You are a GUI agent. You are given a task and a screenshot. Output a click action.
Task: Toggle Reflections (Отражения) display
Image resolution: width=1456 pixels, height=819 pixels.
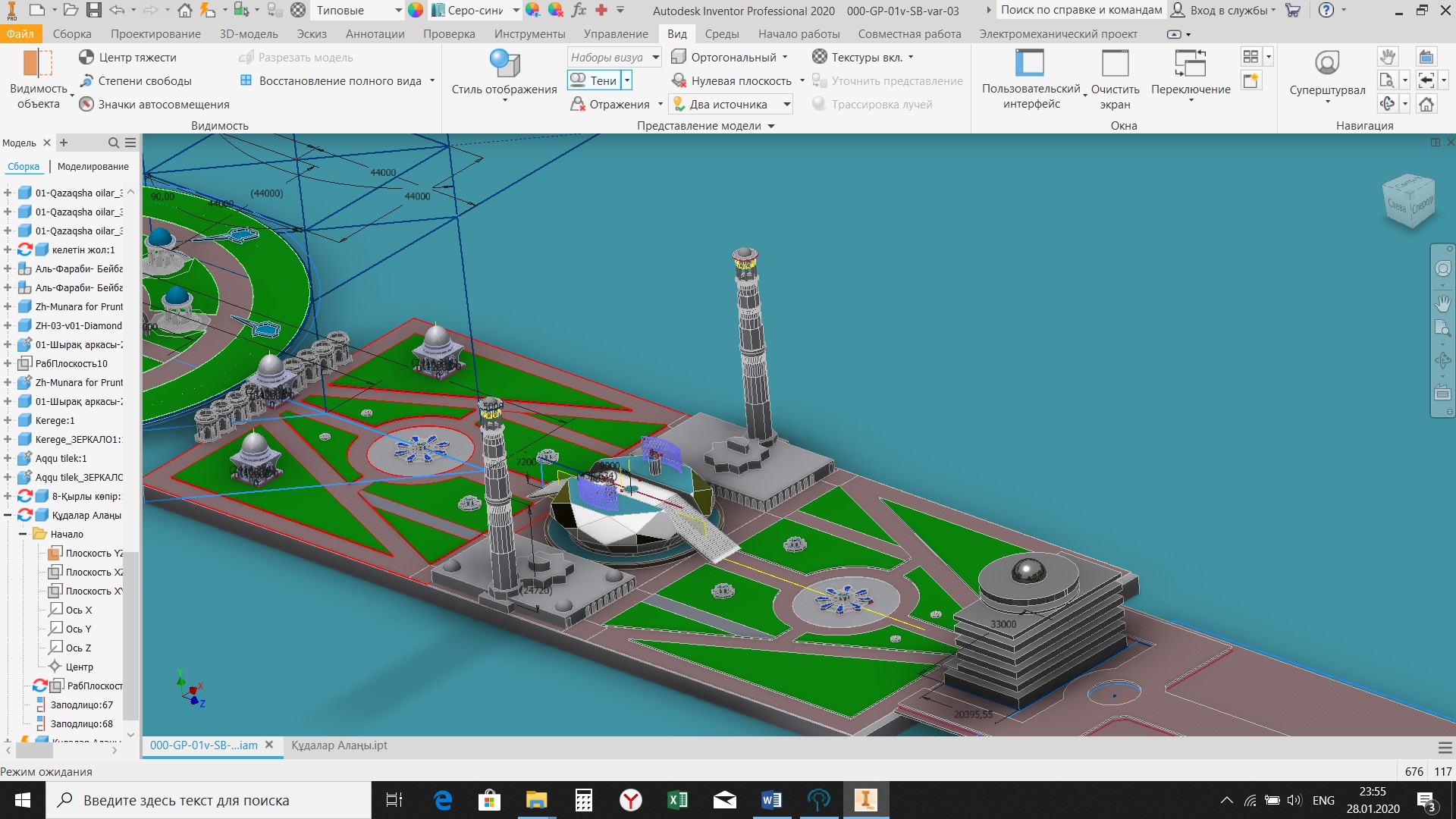point(610,105)
